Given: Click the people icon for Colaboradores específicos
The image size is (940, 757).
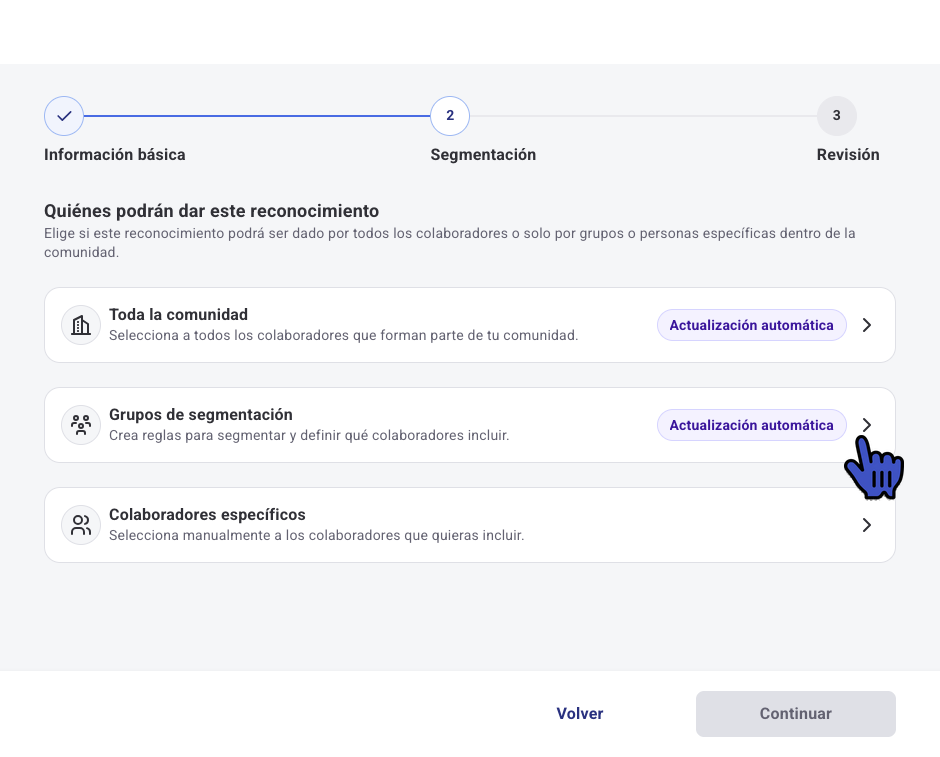Looking at the screenshot, I should tap(81, 525).
